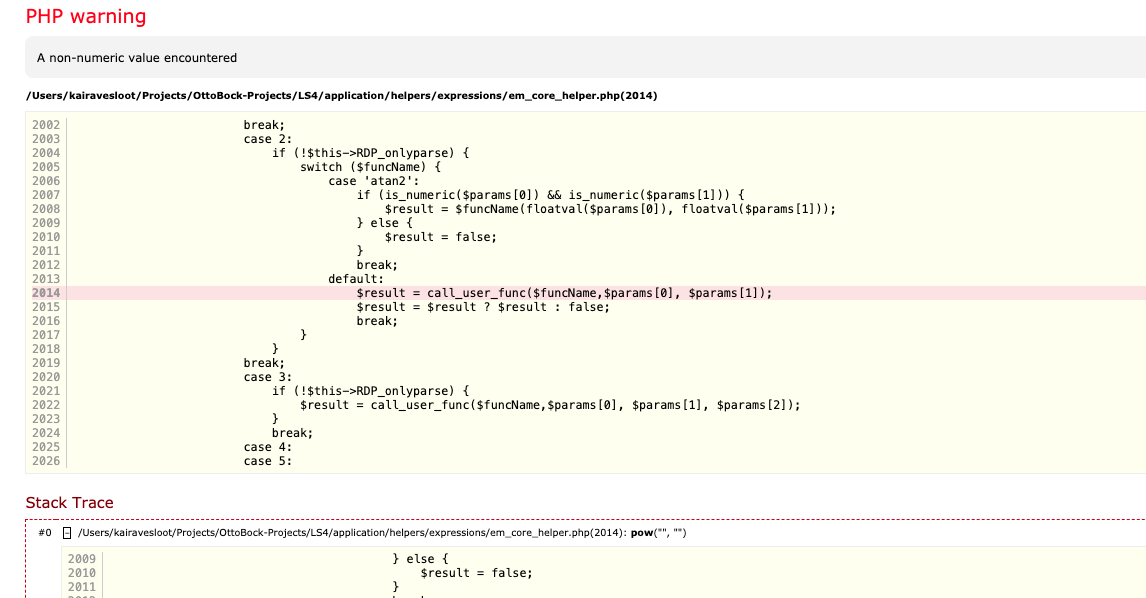Click line number 2009 in stack trace snippet

[x=82, y=559]
